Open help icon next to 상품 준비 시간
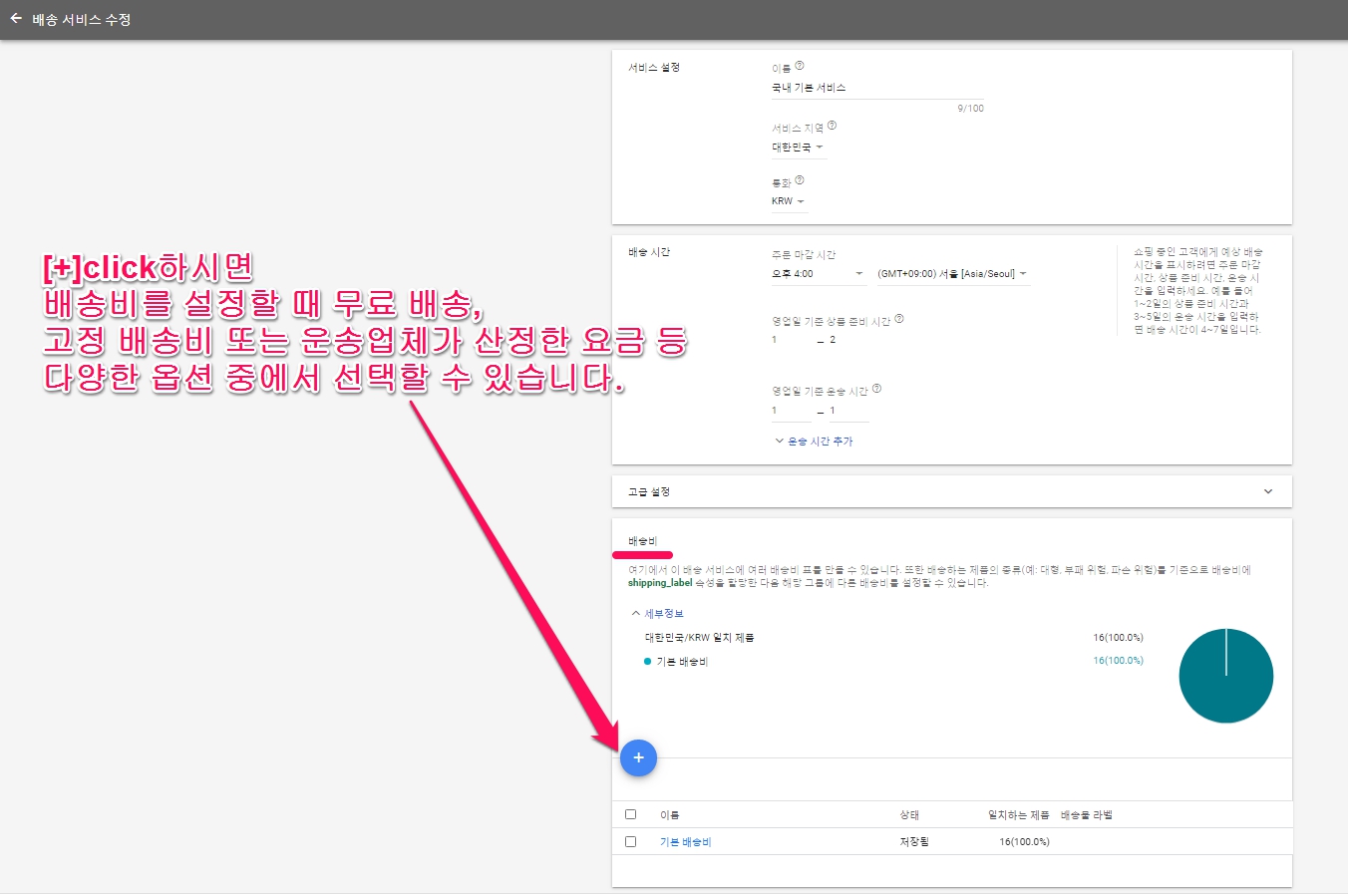 pyautogui.click(x=899, y=319)
